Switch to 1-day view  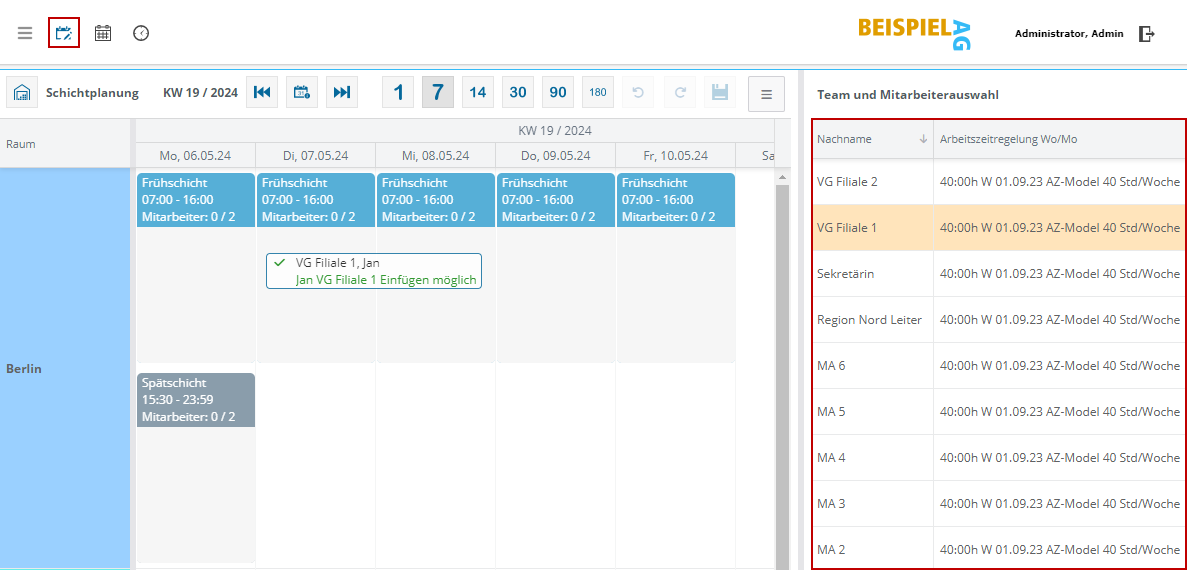(398, 92)
